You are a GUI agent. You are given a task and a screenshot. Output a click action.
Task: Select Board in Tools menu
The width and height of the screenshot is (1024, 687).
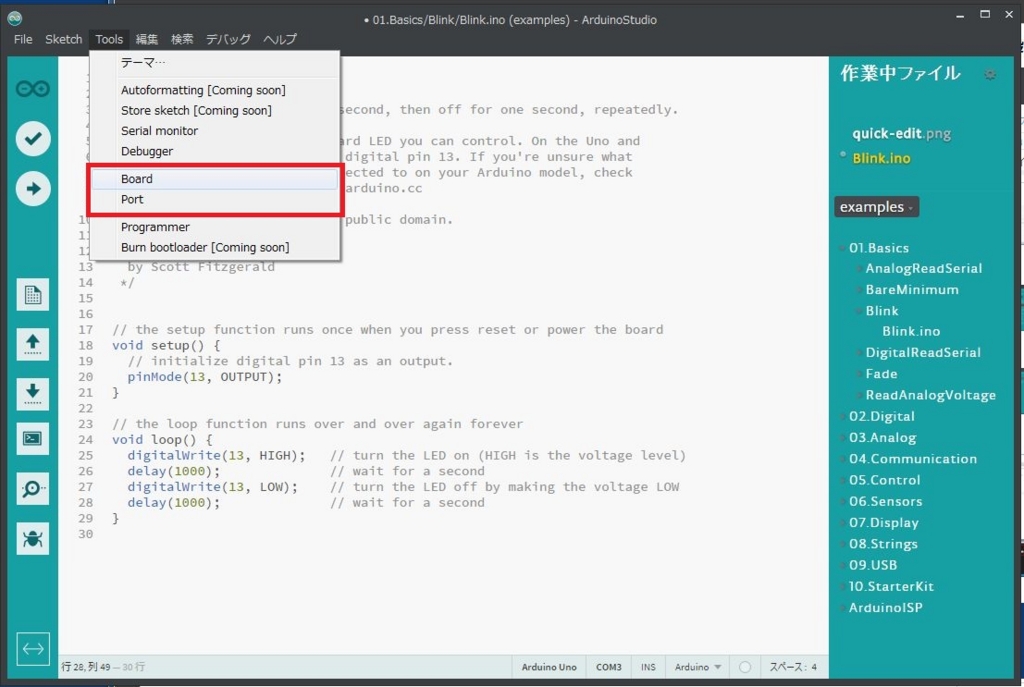tap(214, 179)
